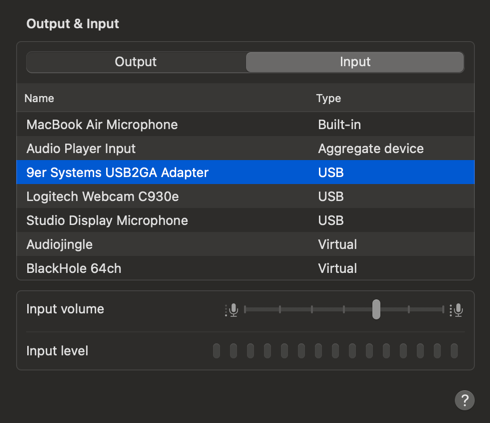Select Studio Display Microphone row
This screenshot has width=490, height=423.
coord(245,220)
